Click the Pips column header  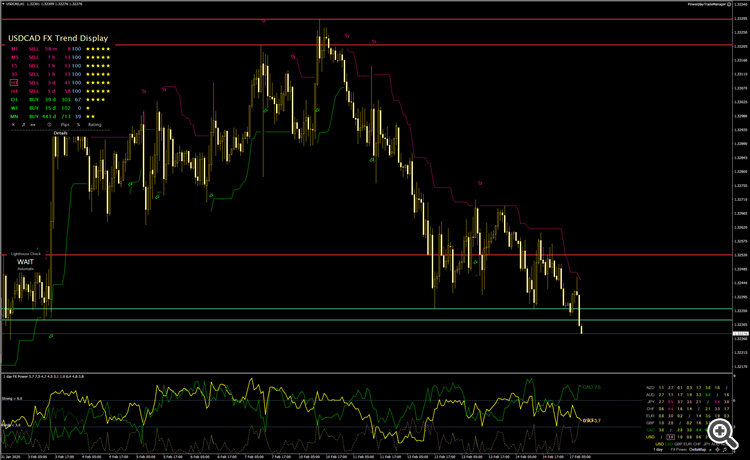[x=65, y=125]
